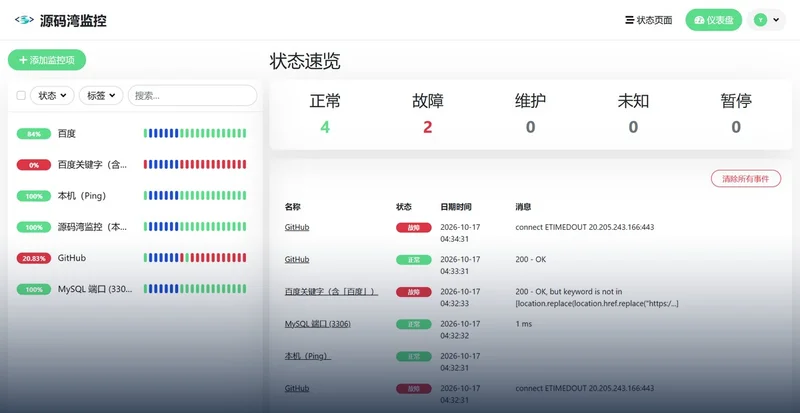The height and width of the screenshot is (413, 800).
Task: Click message '200 - OK' text
Action: pyautogui.click(x=531, y=259)
